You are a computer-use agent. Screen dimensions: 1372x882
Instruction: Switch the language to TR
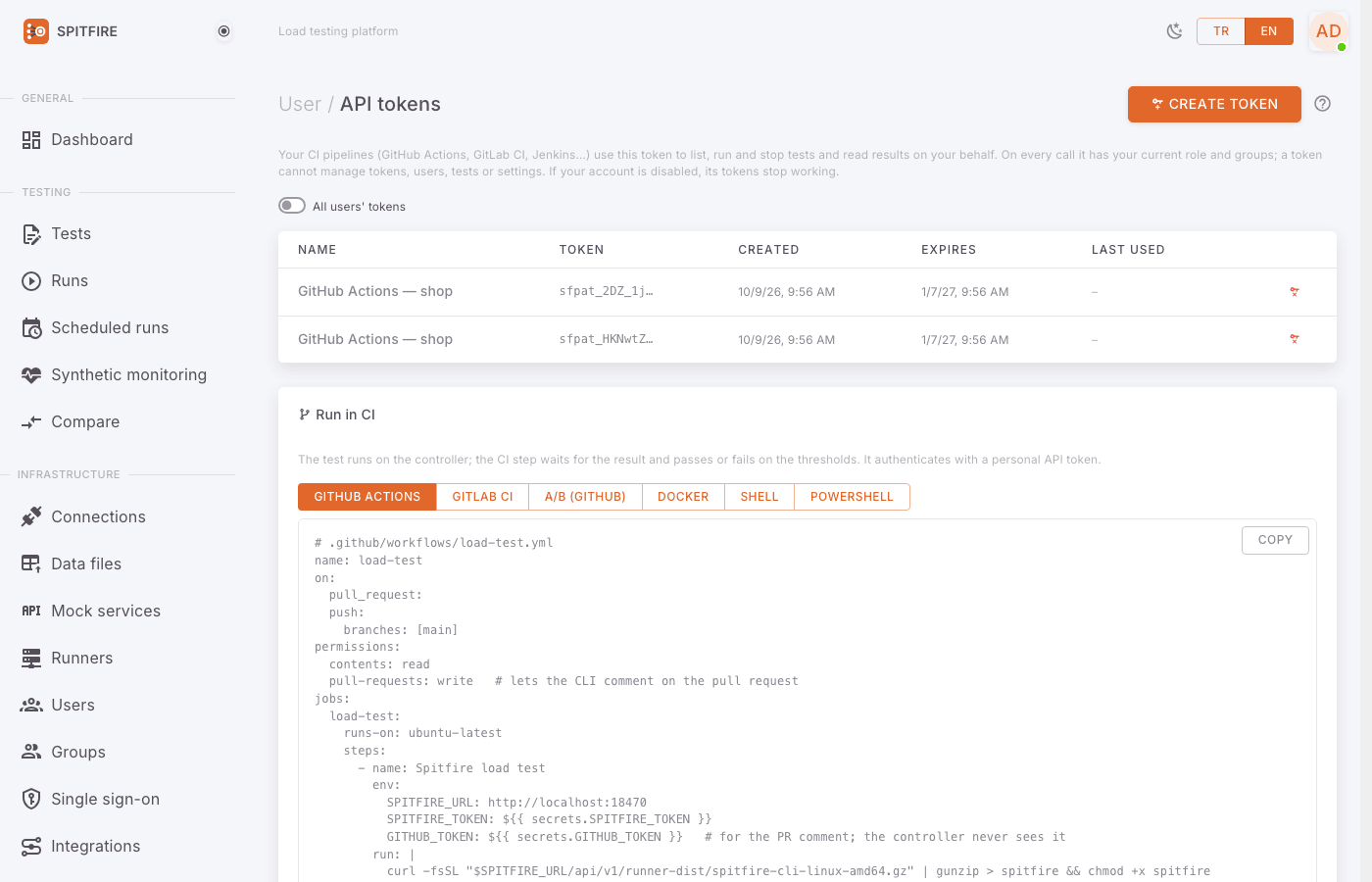pyautogui.click(x=1221, y=31)
